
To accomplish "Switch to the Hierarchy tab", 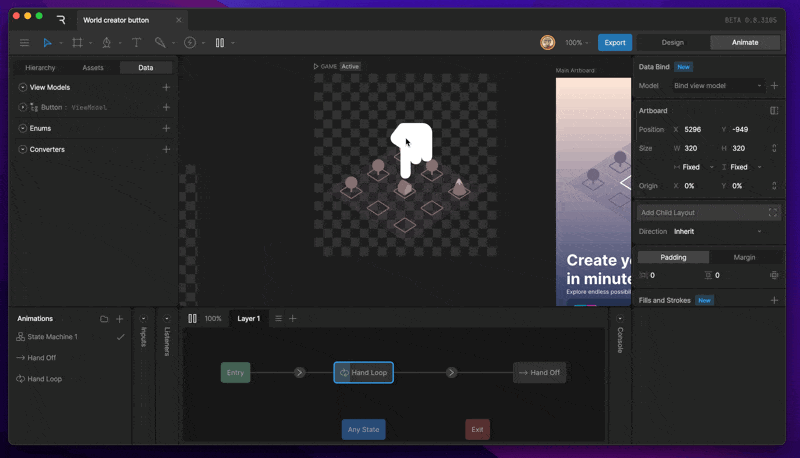I will 40,67.
